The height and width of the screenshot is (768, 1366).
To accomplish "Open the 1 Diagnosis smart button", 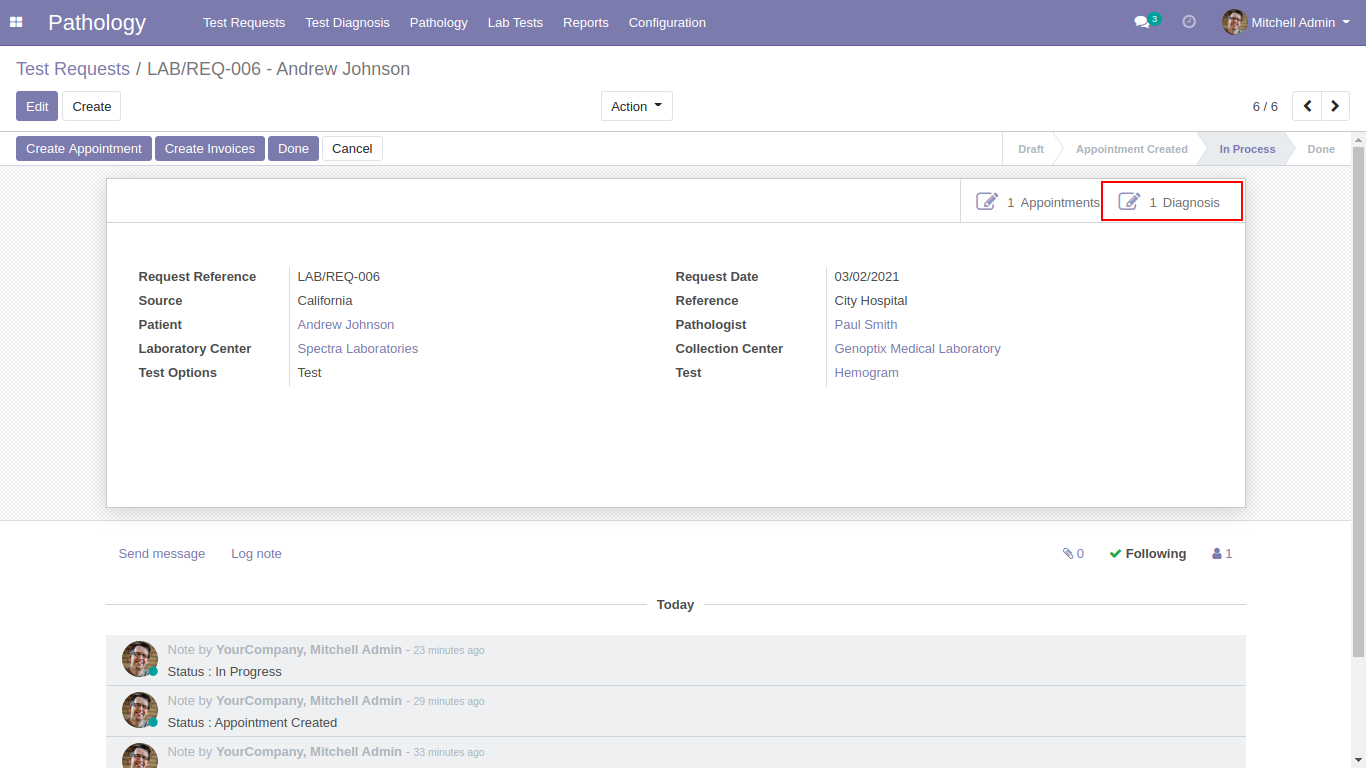I will (1171, 202).
